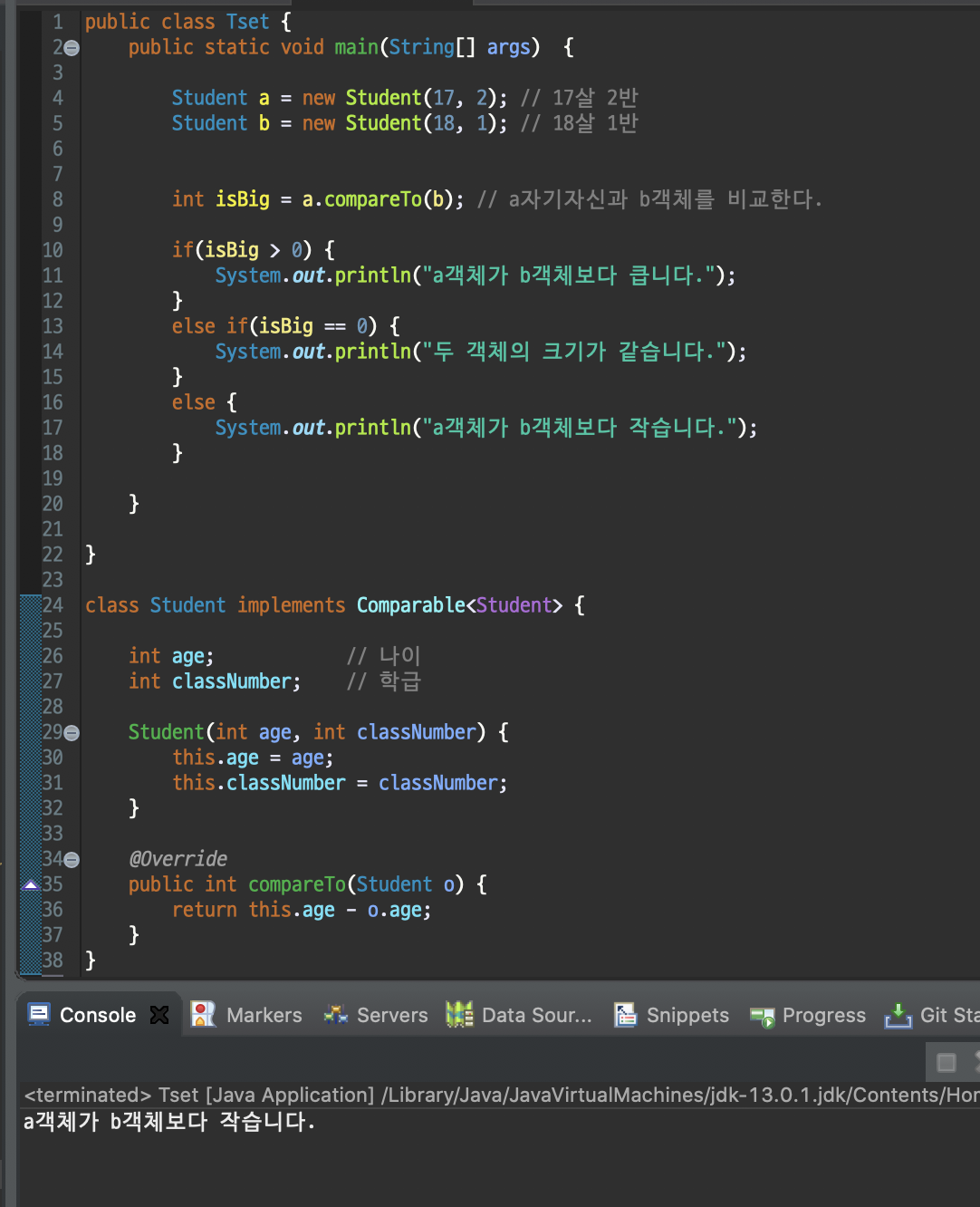Click the Markers tab icon
980x1207 pixels.
[x=203, y=1015]
